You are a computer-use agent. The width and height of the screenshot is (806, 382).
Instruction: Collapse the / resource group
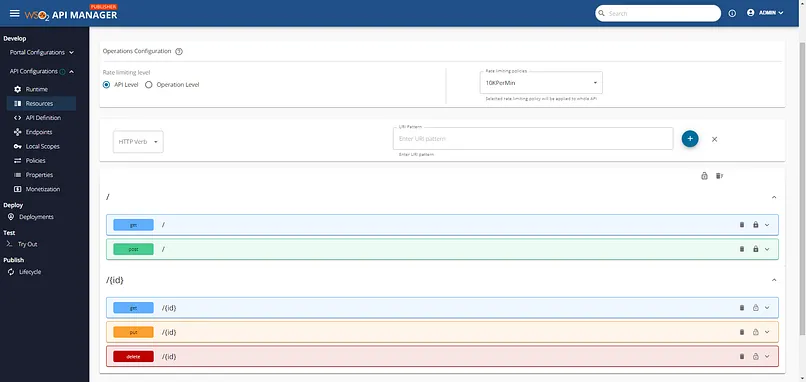pyautogui.click(x=774, y=197)
